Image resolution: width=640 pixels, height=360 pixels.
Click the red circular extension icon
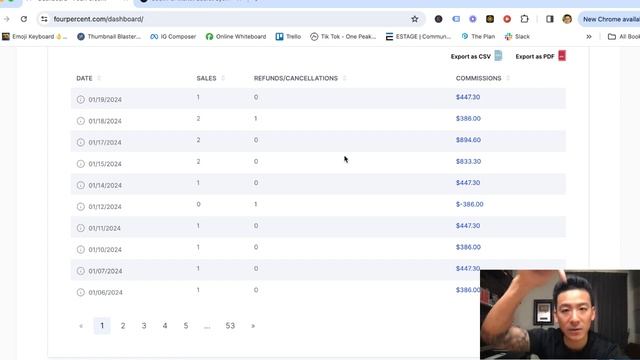(507, 19)
